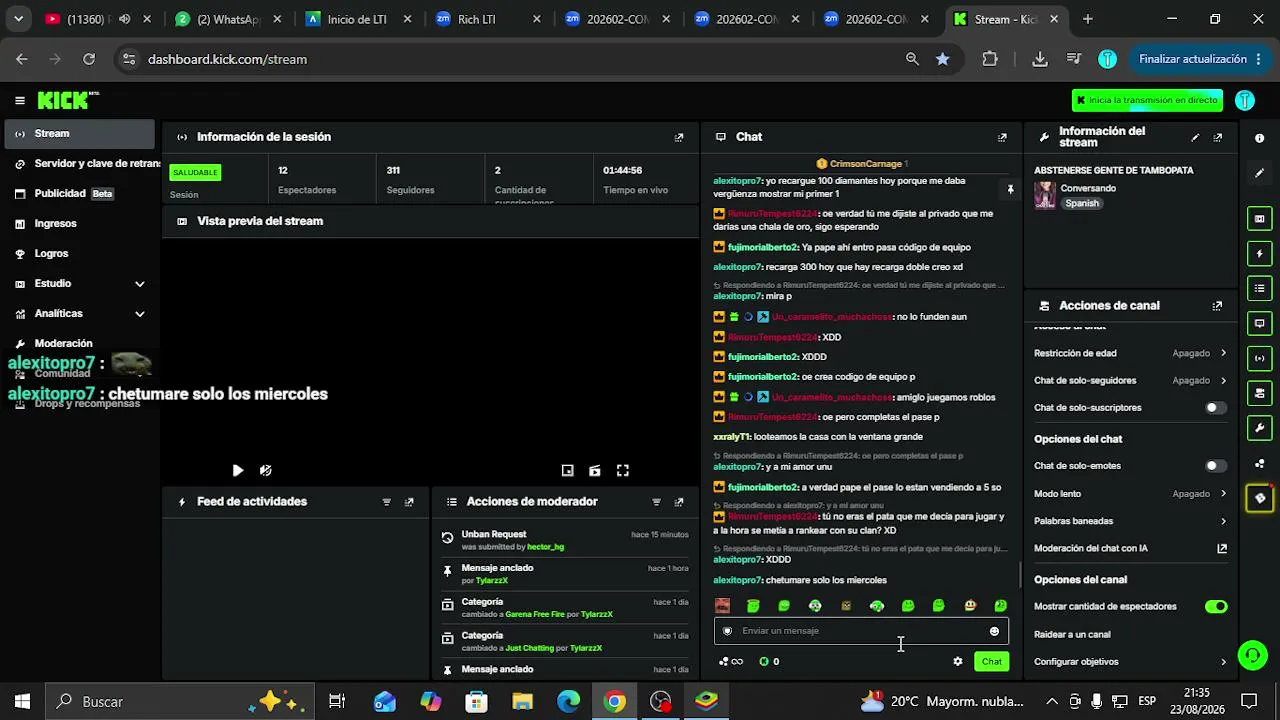The width and height of the screenshot is (1280, 720).
Task: Open the browser tab search dropdown
Action: pyautogui.click(x=18, y=19)
